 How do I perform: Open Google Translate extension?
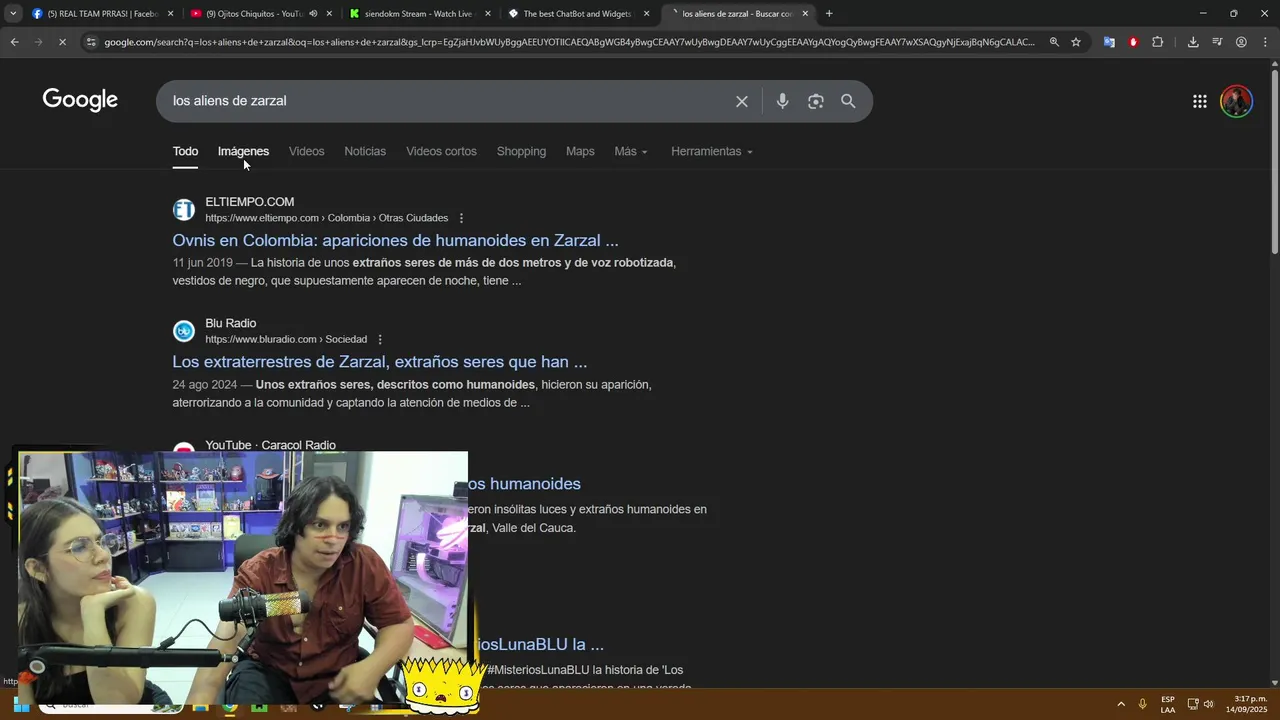pos(1109,42)
